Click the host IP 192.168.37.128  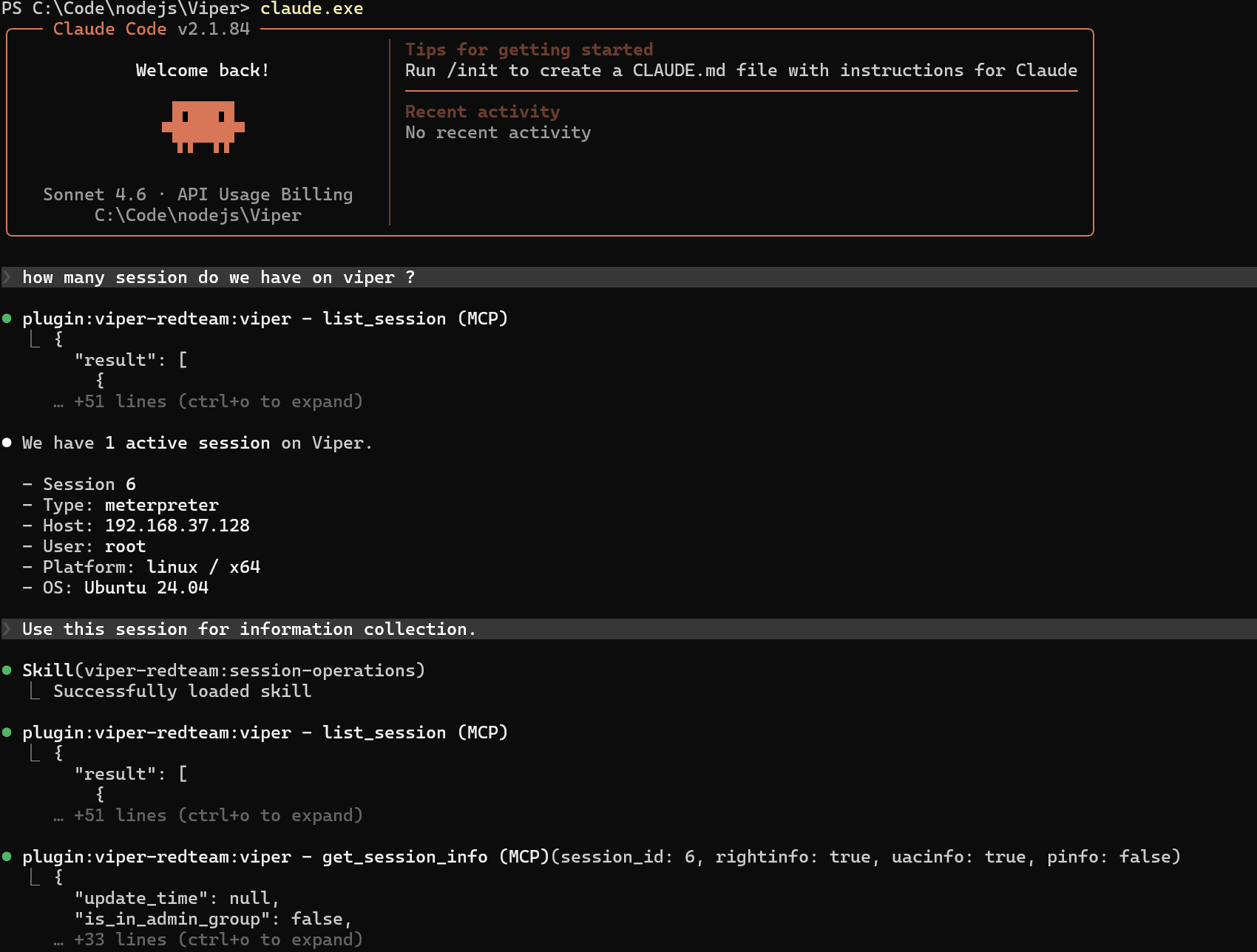(x=177, y=526)
